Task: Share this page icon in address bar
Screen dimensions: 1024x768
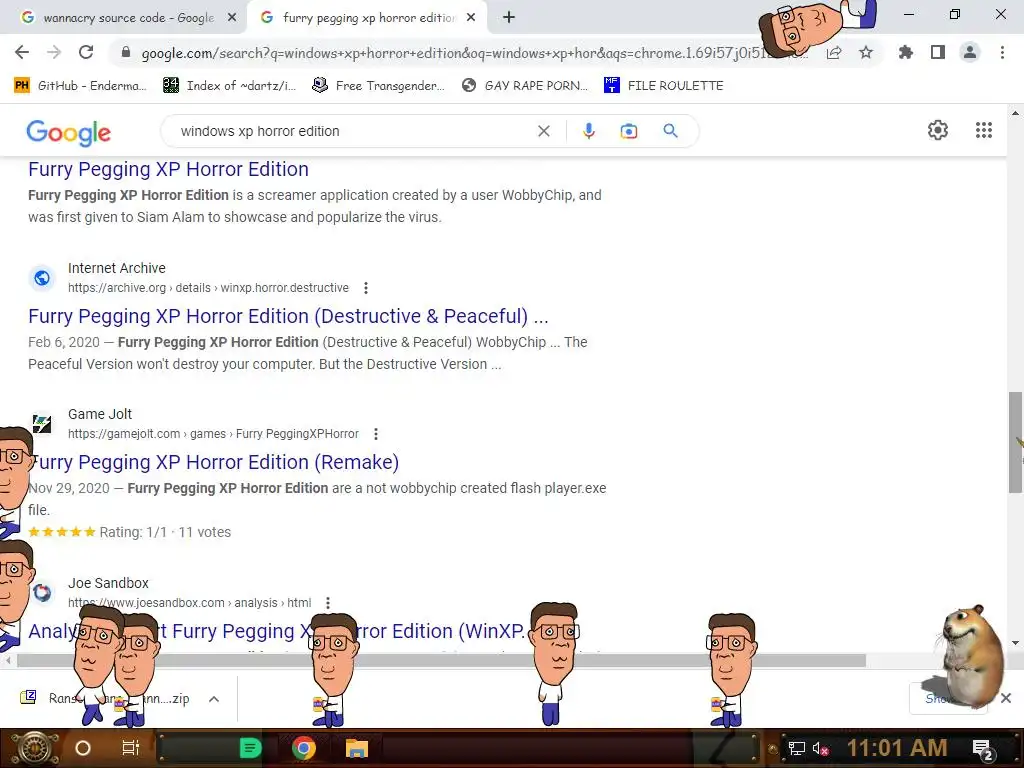Action: coord(834,53)
